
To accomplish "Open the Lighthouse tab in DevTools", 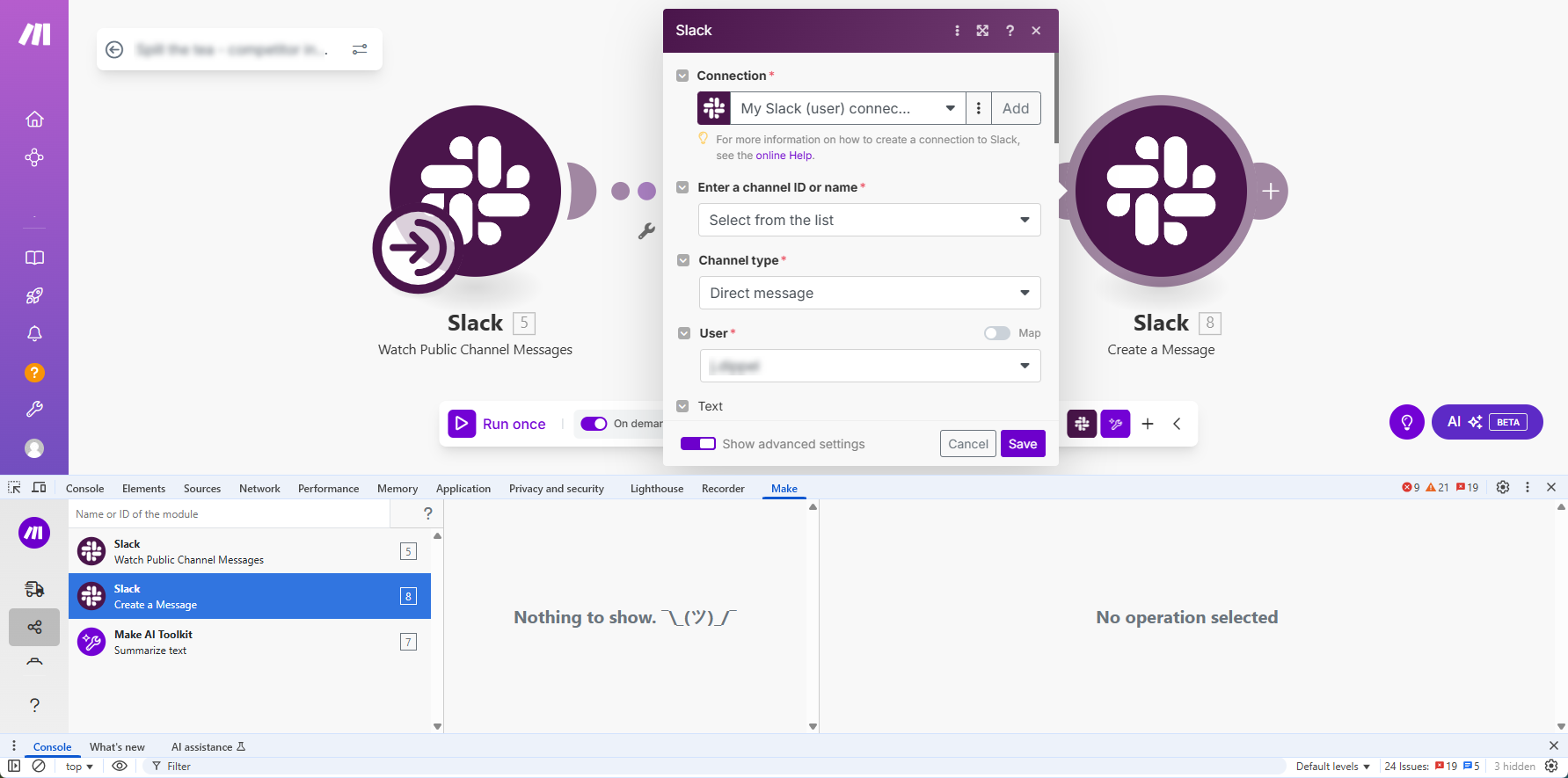I will [656, 489].
